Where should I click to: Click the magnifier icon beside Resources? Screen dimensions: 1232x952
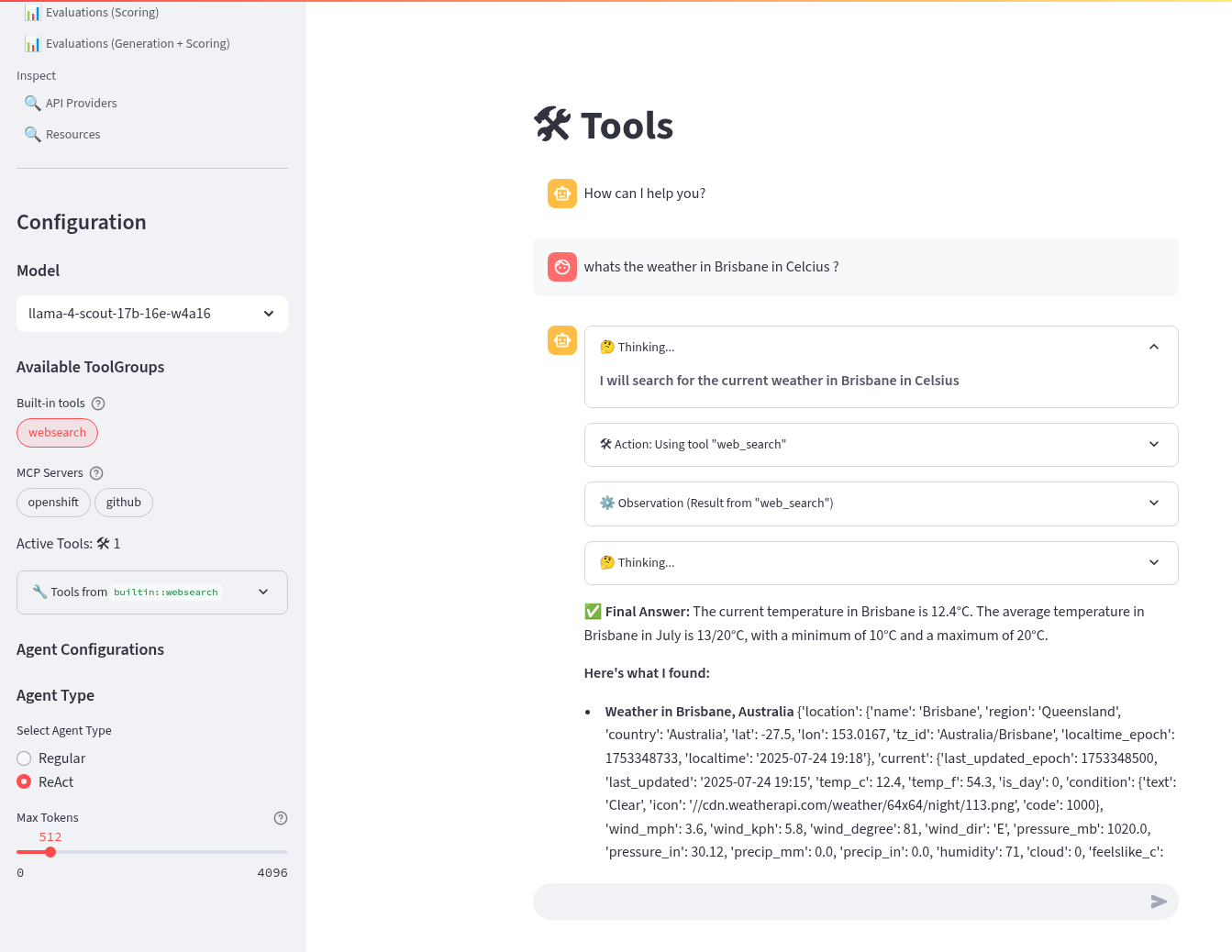point(33,135)
